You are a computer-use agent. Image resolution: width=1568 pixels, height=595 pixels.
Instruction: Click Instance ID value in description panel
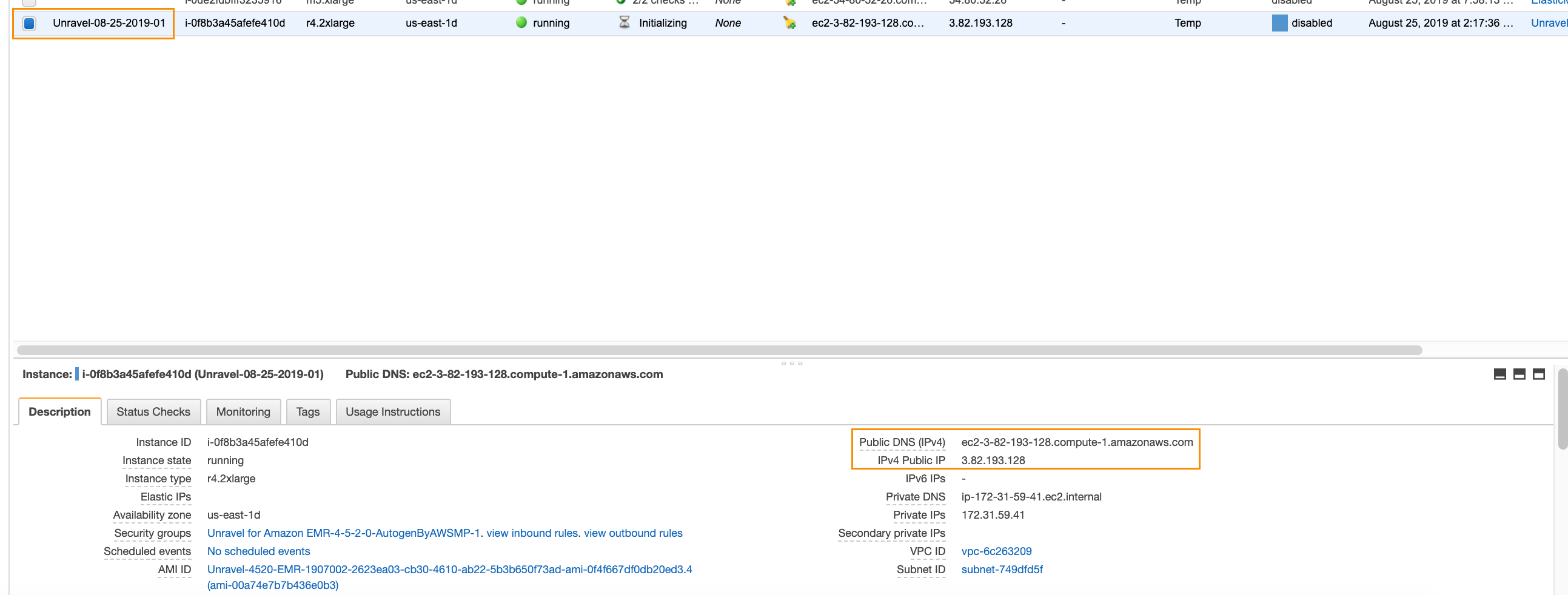258,442
